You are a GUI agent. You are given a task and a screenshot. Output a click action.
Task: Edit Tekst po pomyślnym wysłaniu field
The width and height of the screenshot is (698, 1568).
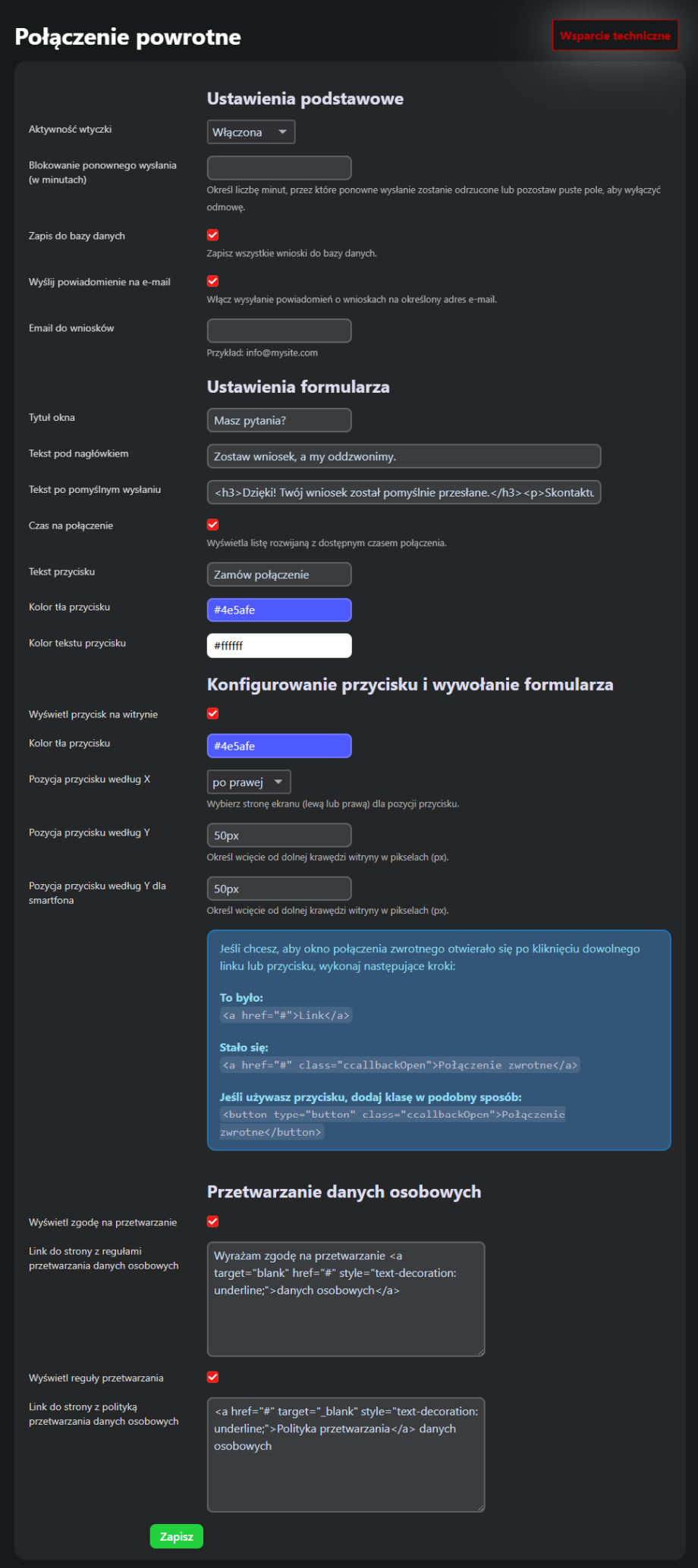[403, 492]
